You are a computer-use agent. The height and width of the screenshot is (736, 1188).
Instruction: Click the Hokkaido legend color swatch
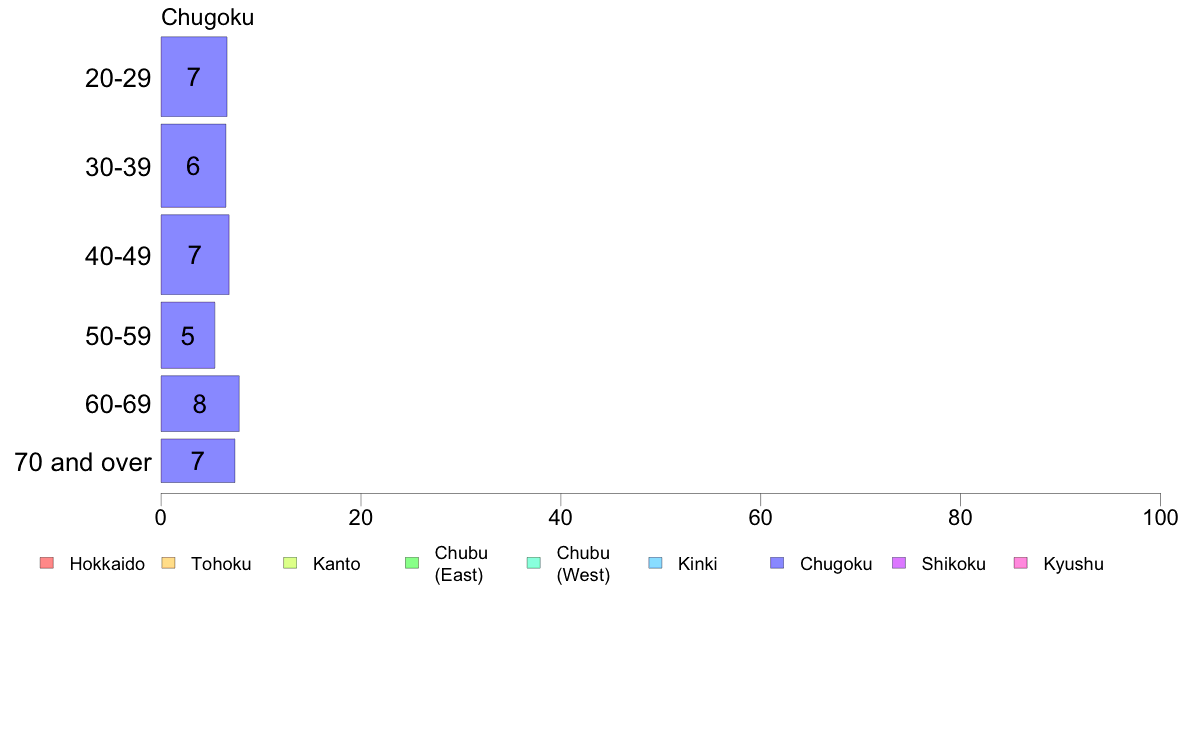click(47, 562)
